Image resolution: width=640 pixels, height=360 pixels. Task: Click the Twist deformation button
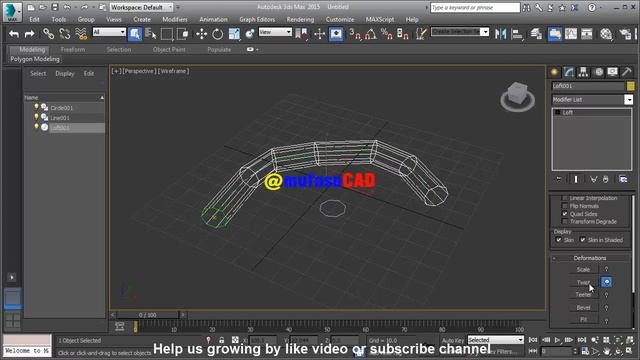coord(583,282)
